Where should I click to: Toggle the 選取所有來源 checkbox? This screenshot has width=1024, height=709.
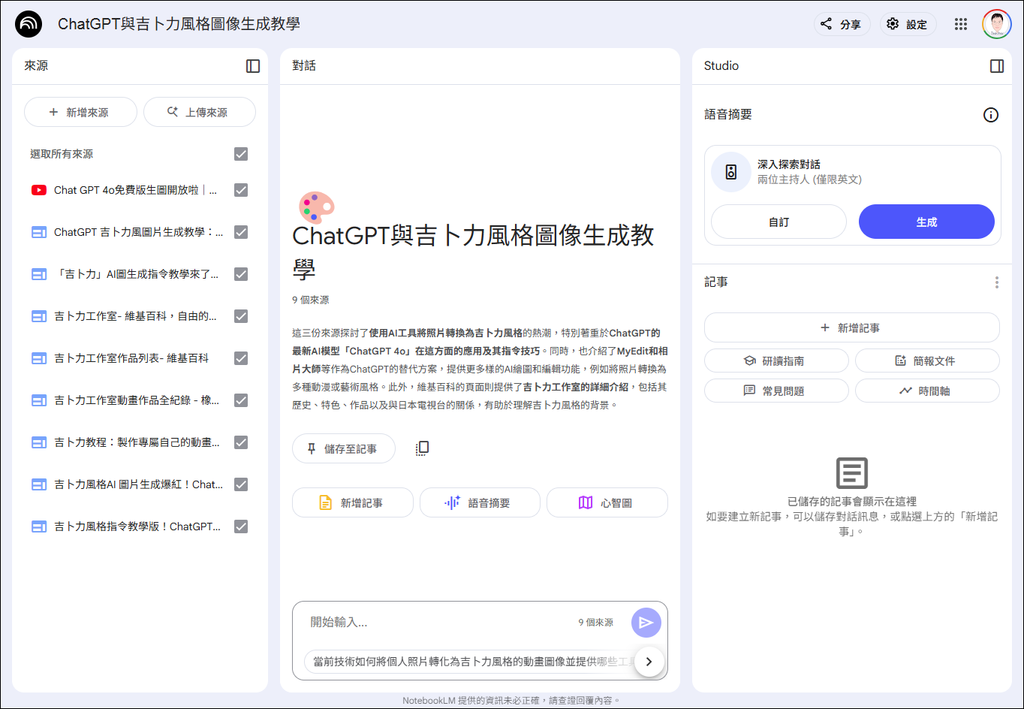241,154
